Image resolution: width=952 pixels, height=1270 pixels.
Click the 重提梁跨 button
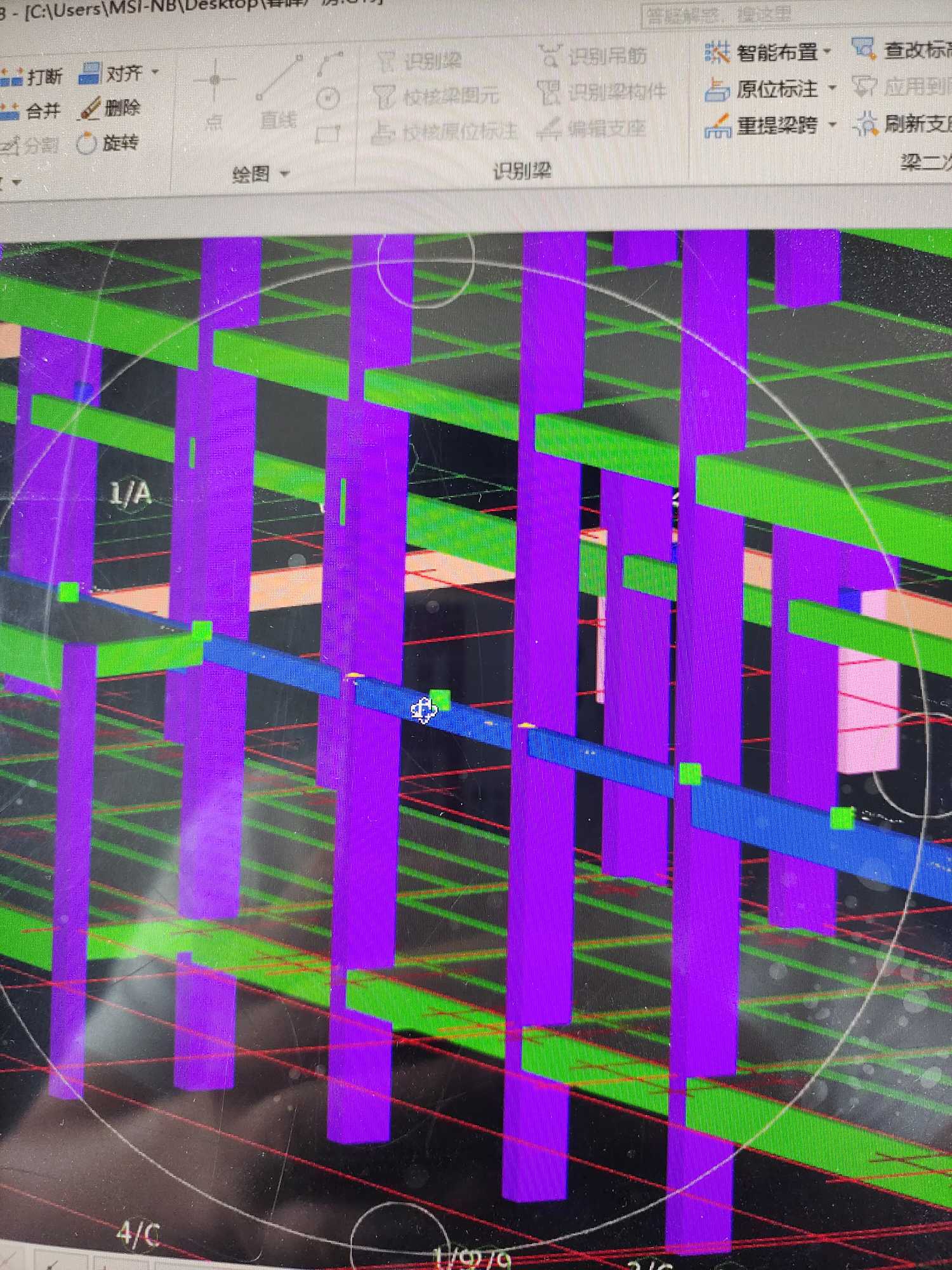point(761,126)
